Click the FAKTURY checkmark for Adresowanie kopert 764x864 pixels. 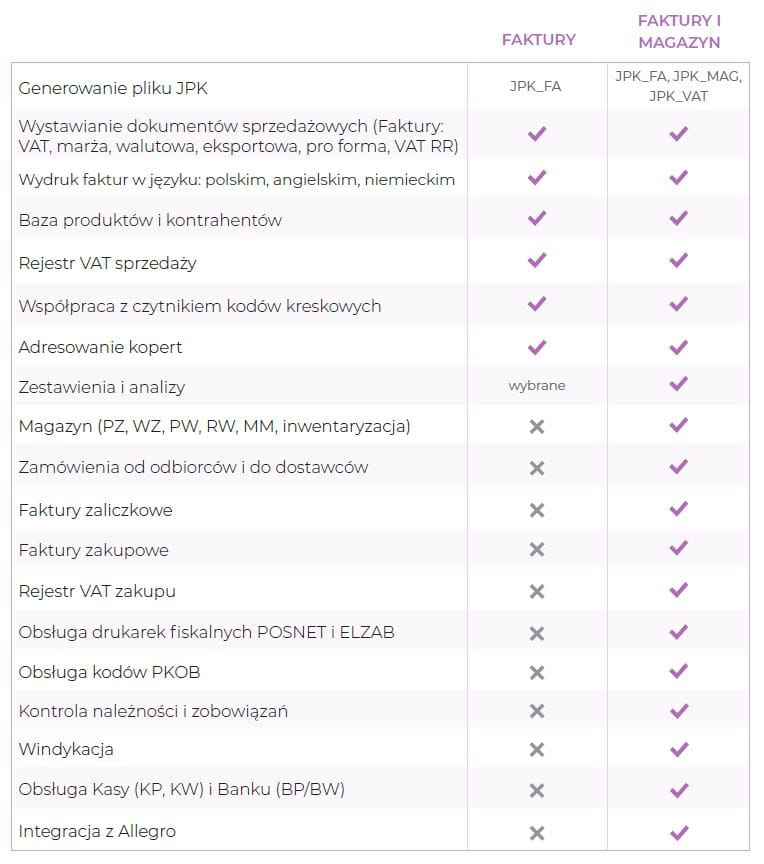pyautogui.click(x=537, y=347)
